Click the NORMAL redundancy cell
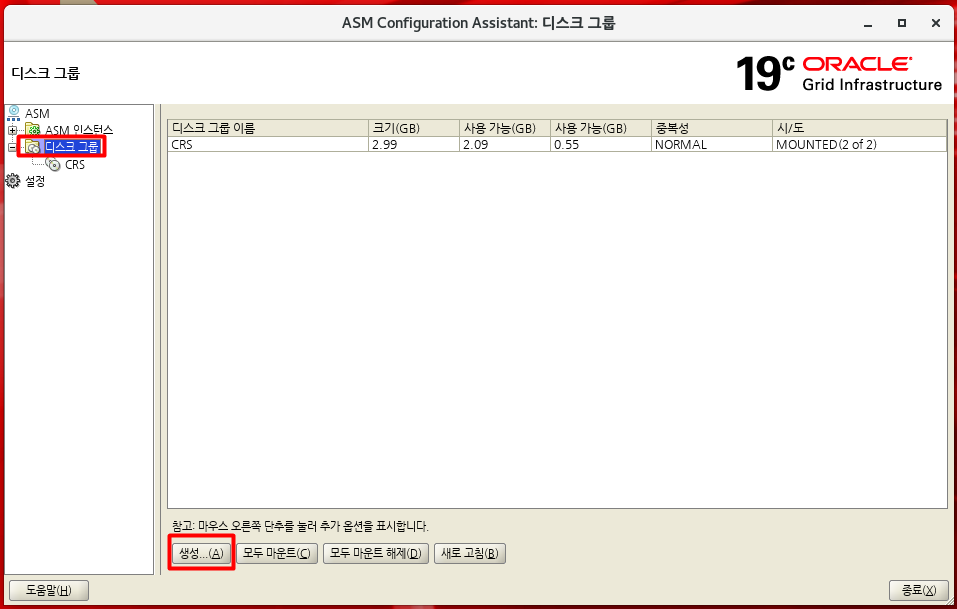This screenshot has height=609, width=957. (x=712, y=145)
